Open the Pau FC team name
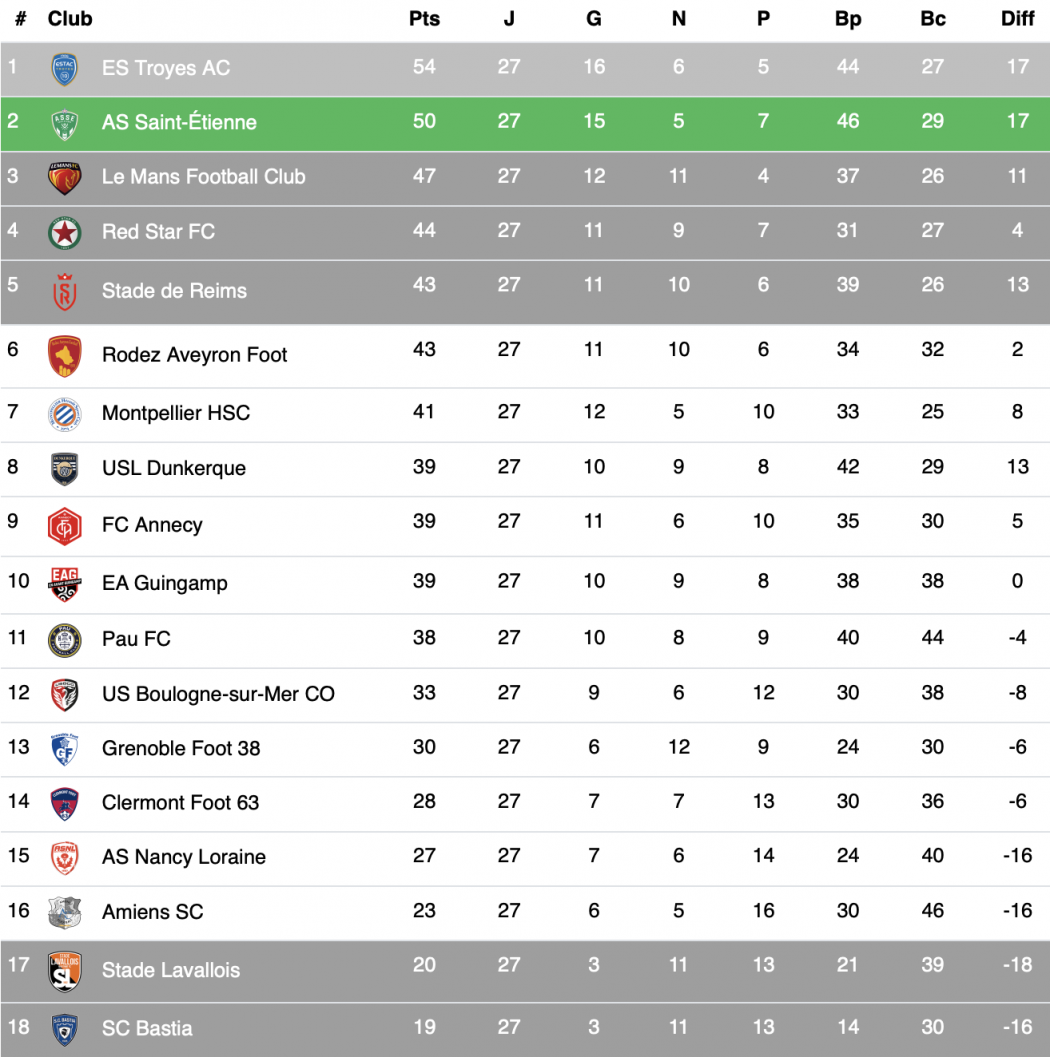1050x1057 pixels. click(136, 639)
